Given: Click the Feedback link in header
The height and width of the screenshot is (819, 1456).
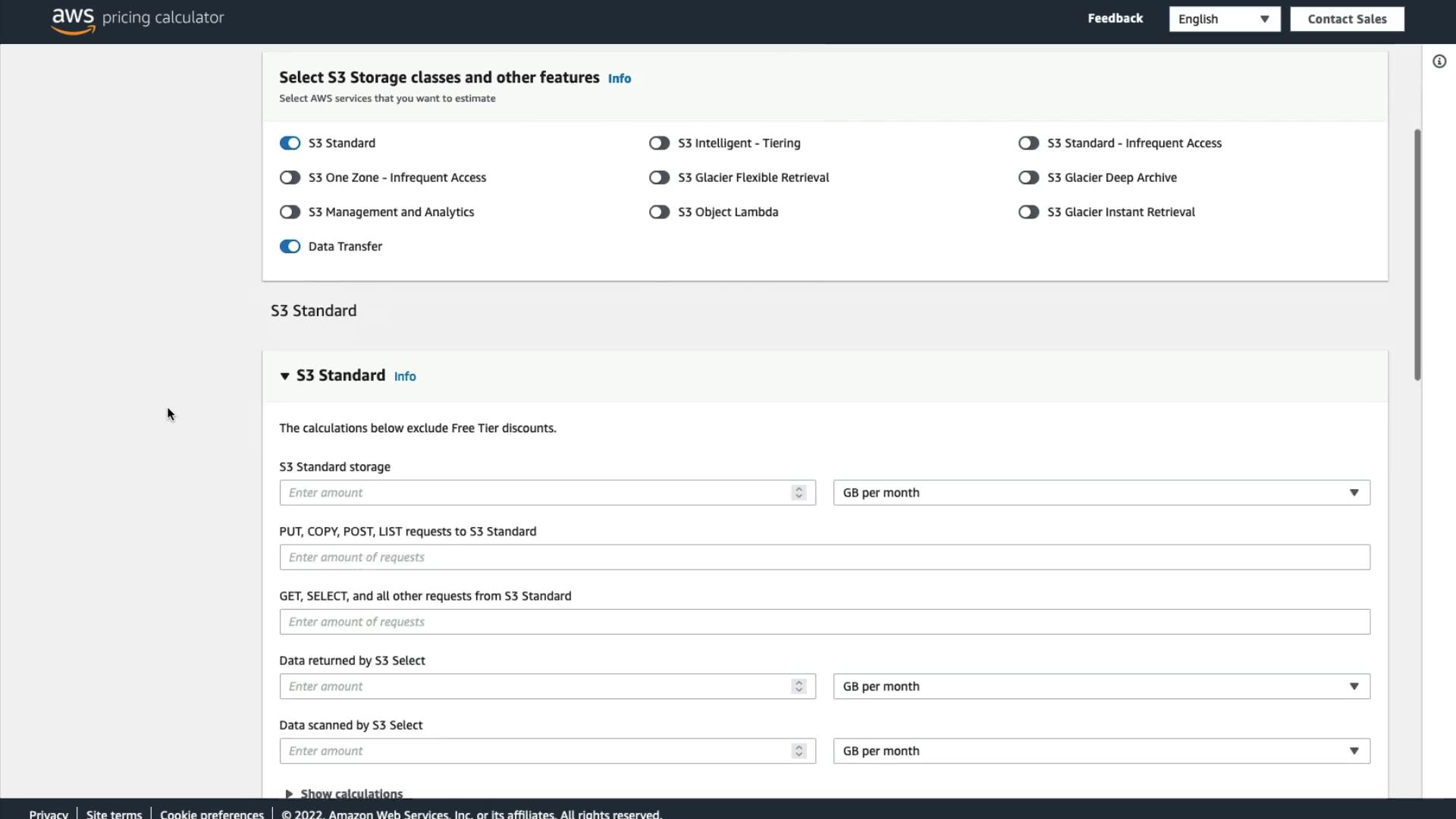Looking at the screenshot, I should tap(1115, 18).
